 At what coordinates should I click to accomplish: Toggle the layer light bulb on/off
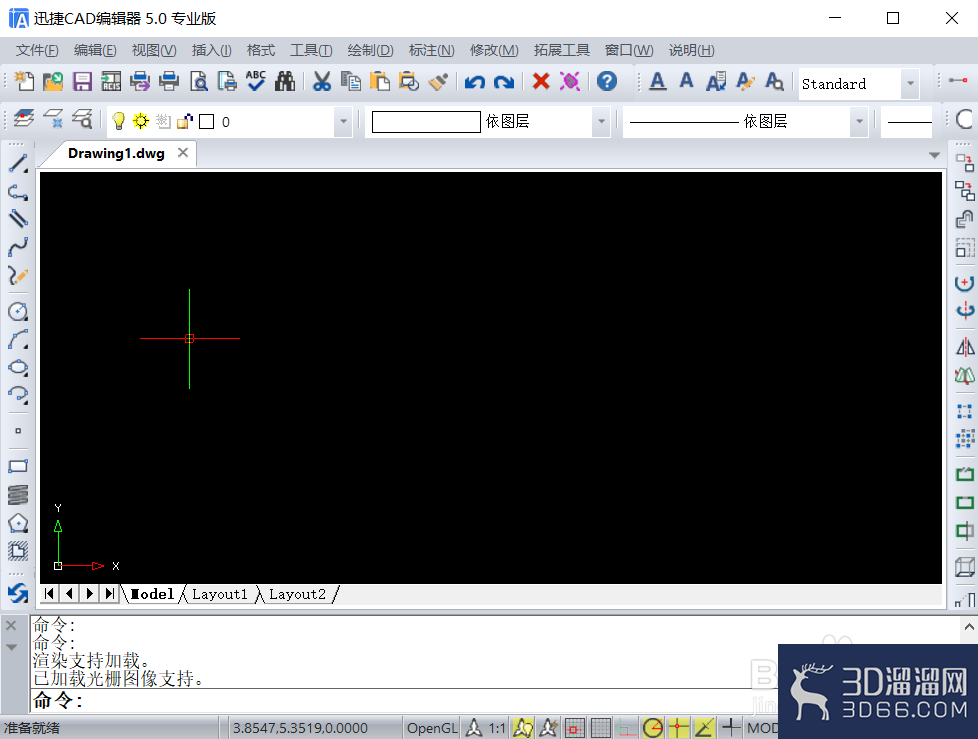(x=119, y=121)
